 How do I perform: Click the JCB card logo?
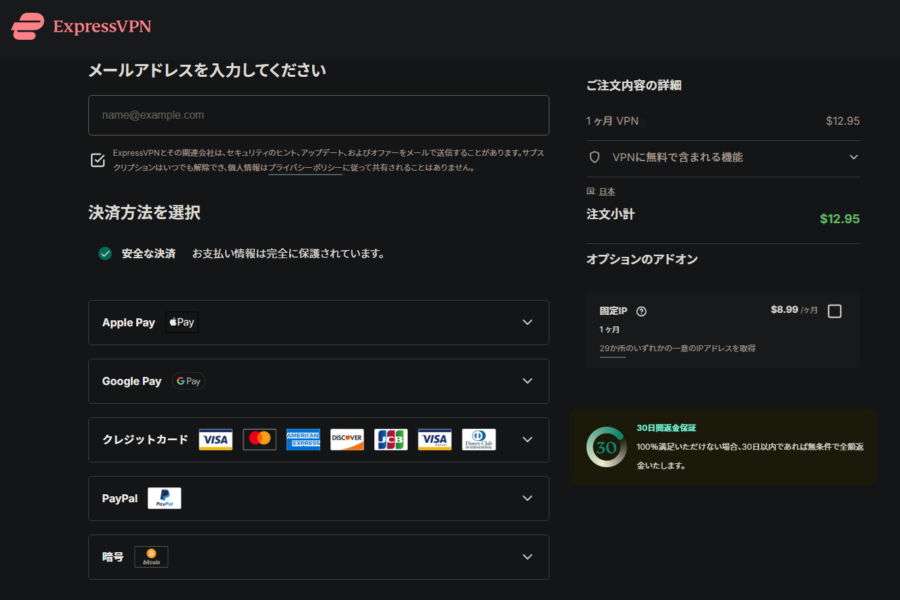click(x=391, y=440)
